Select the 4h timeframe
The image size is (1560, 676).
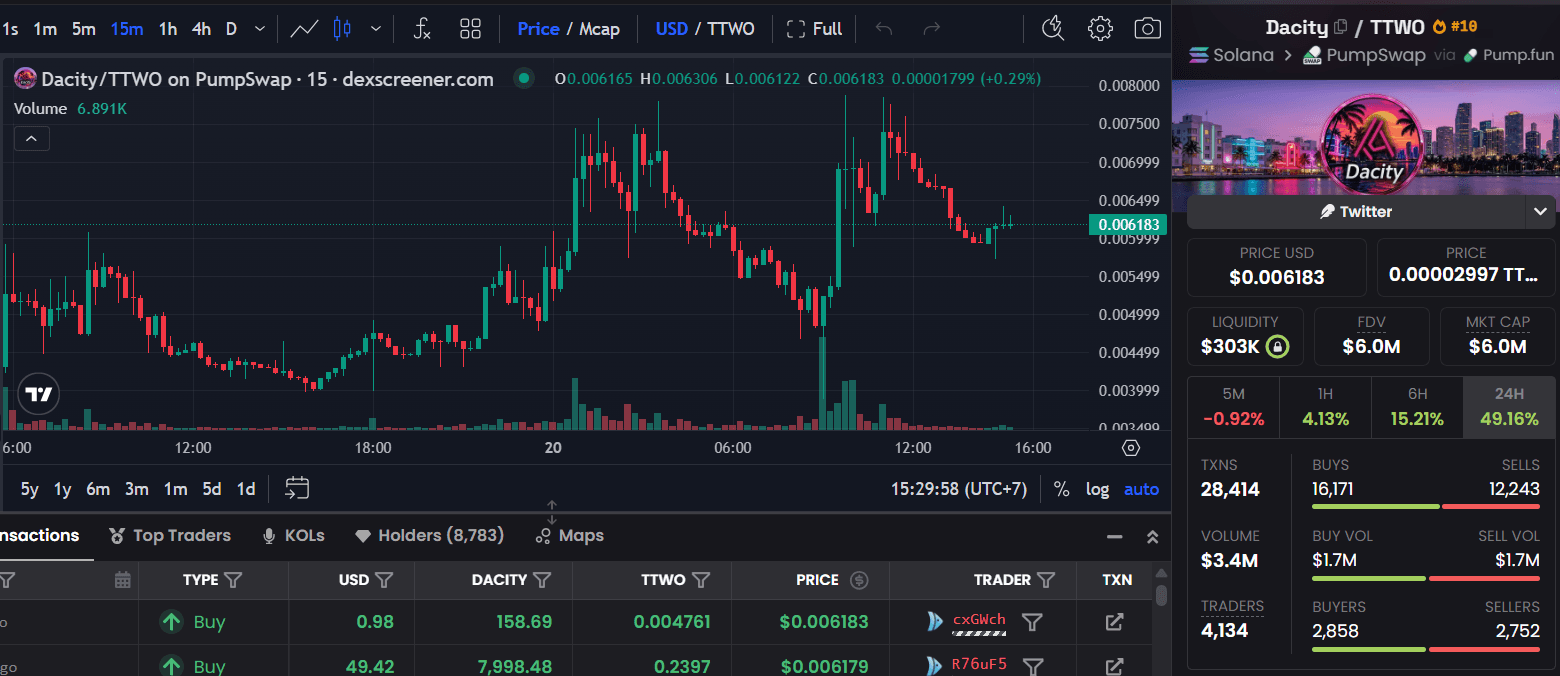[x=201, y=29]
